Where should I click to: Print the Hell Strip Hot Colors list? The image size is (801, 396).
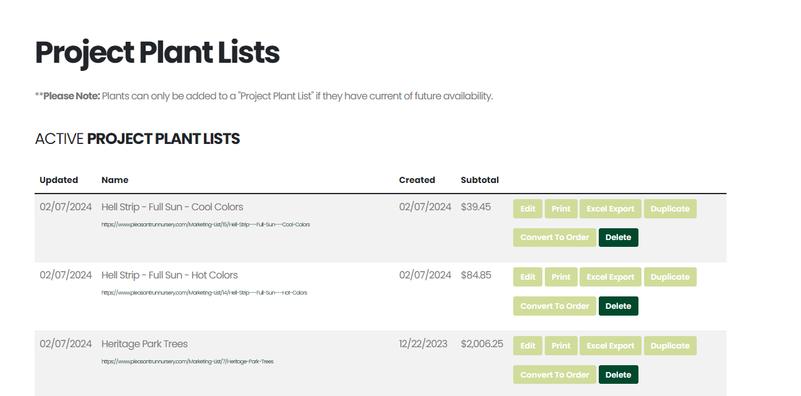pos(561,277)
